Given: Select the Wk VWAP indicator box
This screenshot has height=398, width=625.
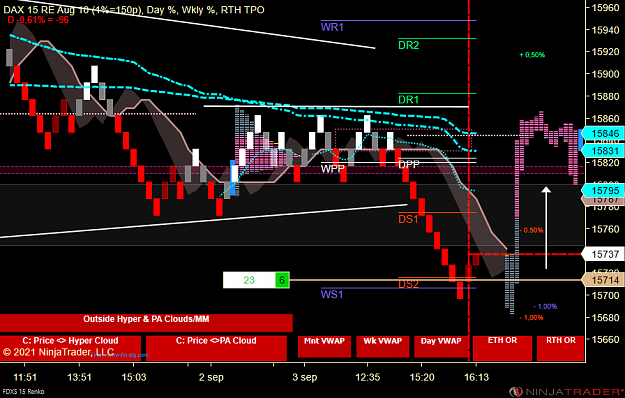Looking at the screenshot, I should (383, 346).
